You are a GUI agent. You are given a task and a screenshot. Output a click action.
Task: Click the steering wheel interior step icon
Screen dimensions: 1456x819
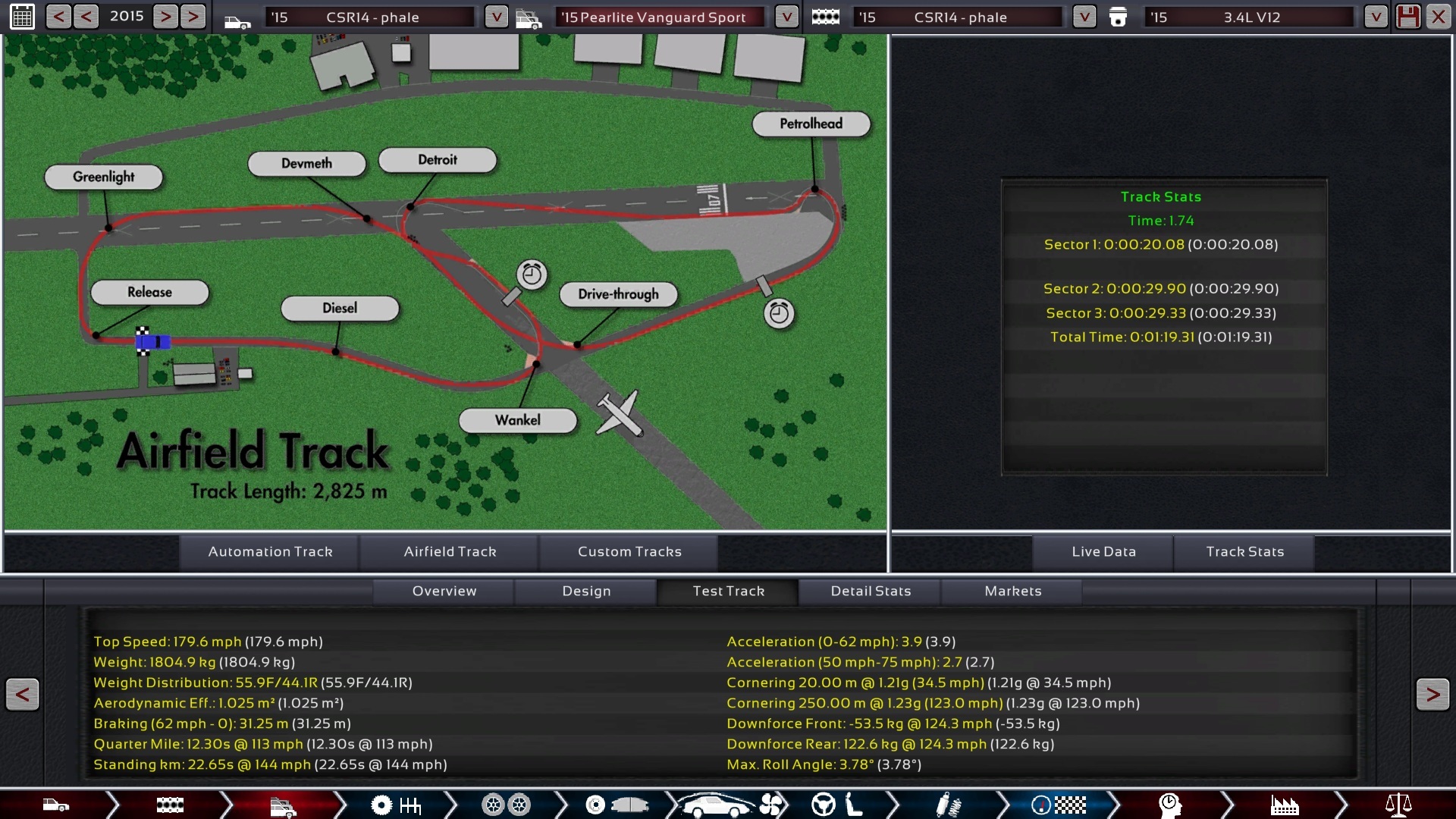coord(824,805)
